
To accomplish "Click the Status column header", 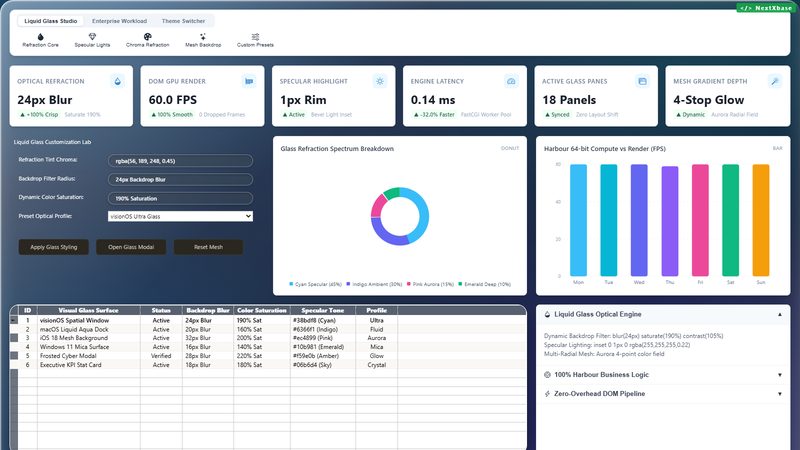I will coord(161,310).
